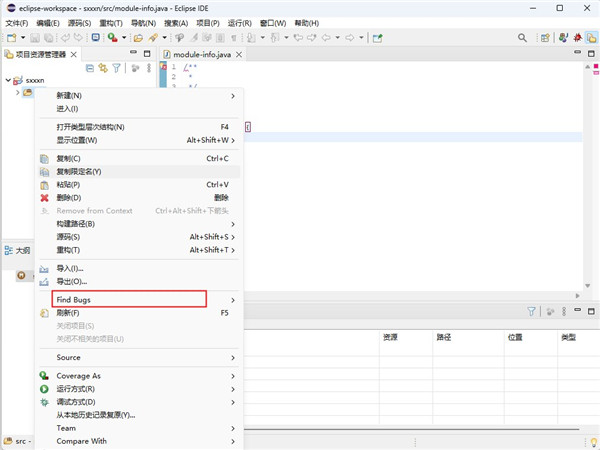The image size is (600, 450).
Task: Click the Coverage As icon
Action: pyautogui.click(x=44, y=376)
